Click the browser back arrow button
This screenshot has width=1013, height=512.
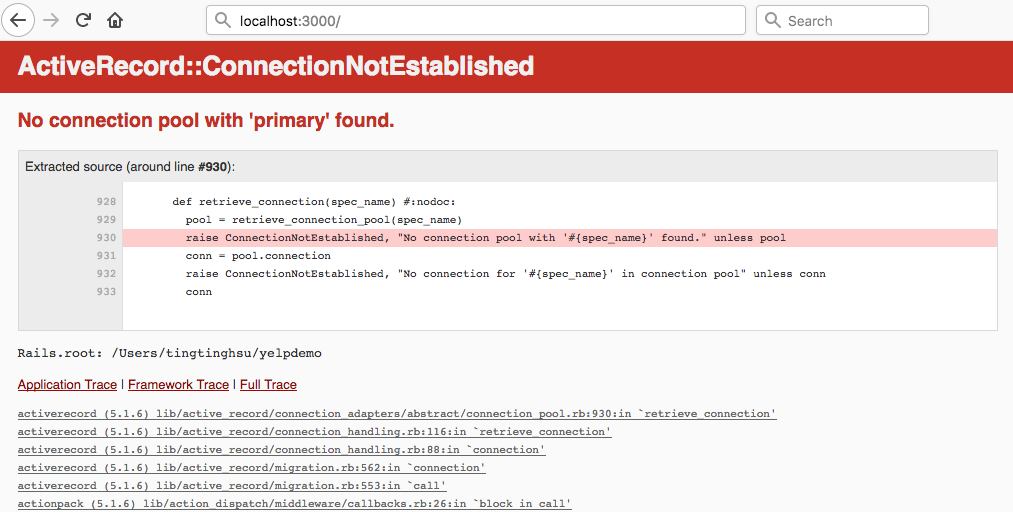[18, 20]
